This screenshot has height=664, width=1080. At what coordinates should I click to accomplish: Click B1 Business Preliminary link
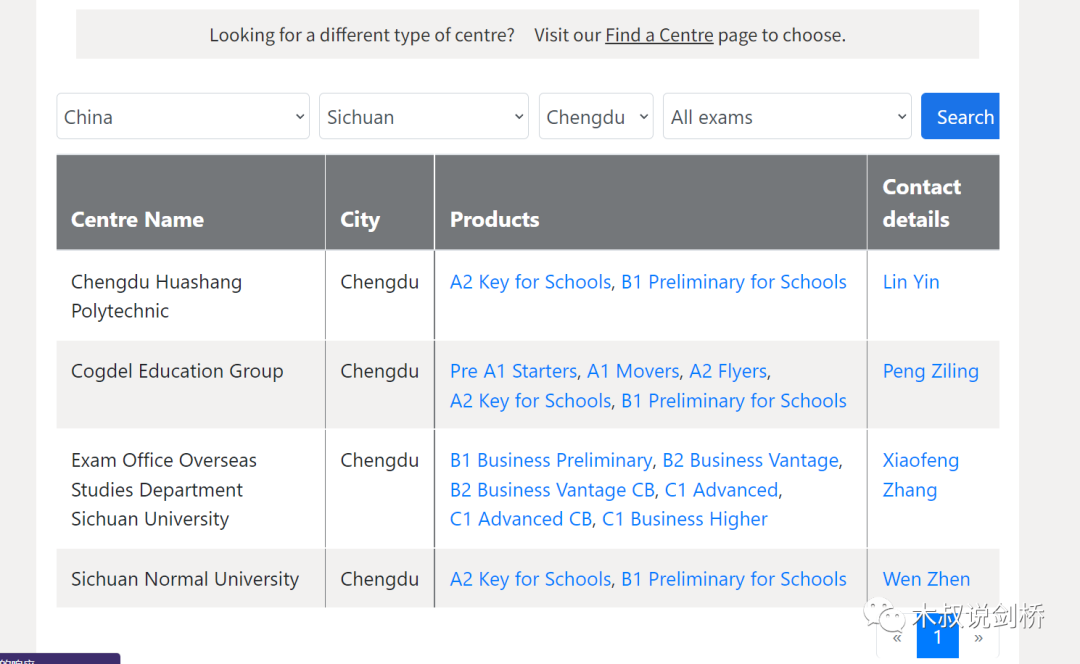pyautogui.click(x=550, y=461)
